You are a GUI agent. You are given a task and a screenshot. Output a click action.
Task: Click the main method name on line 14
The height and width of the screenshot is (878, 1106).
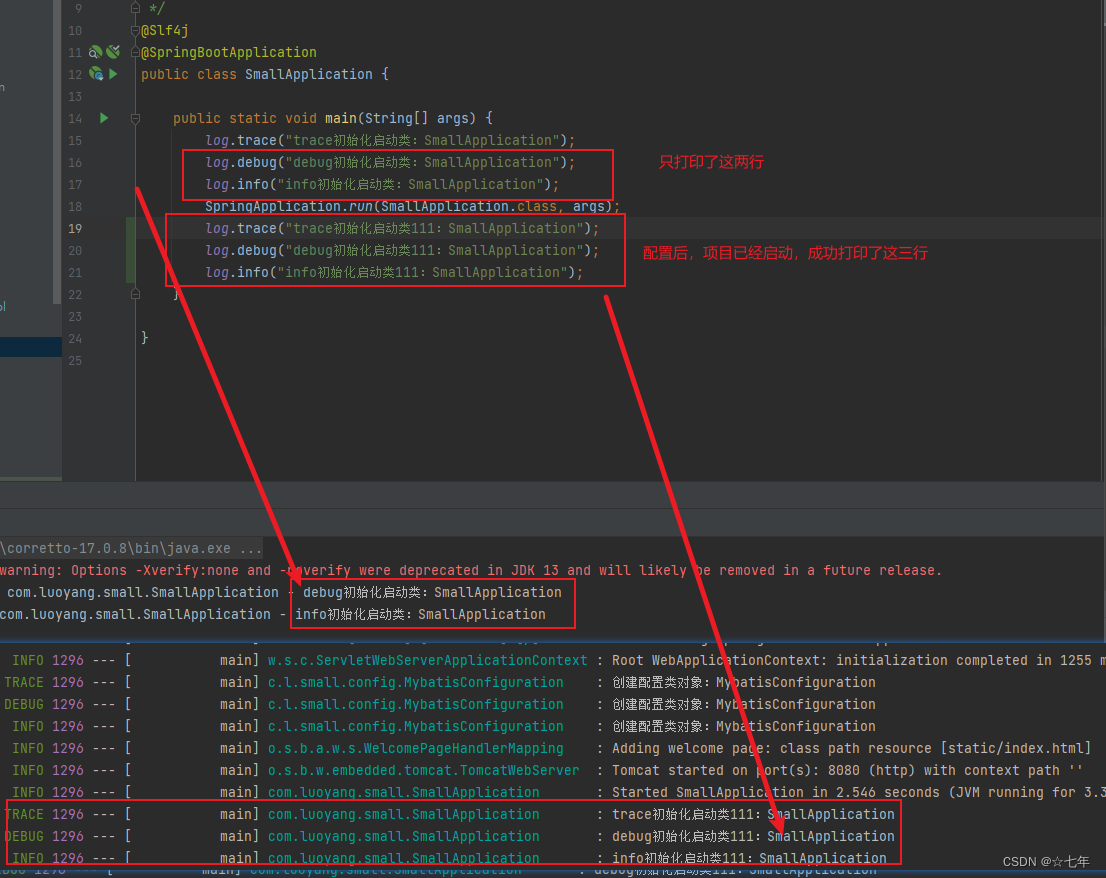coord(341,118)
